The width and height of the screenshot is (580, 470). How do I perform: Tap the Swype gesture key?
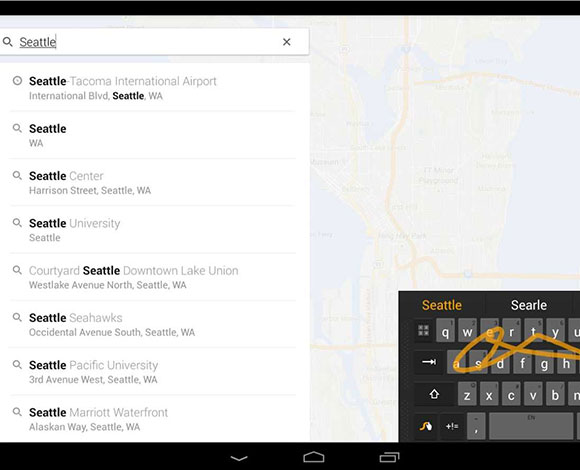pos(425,426)
